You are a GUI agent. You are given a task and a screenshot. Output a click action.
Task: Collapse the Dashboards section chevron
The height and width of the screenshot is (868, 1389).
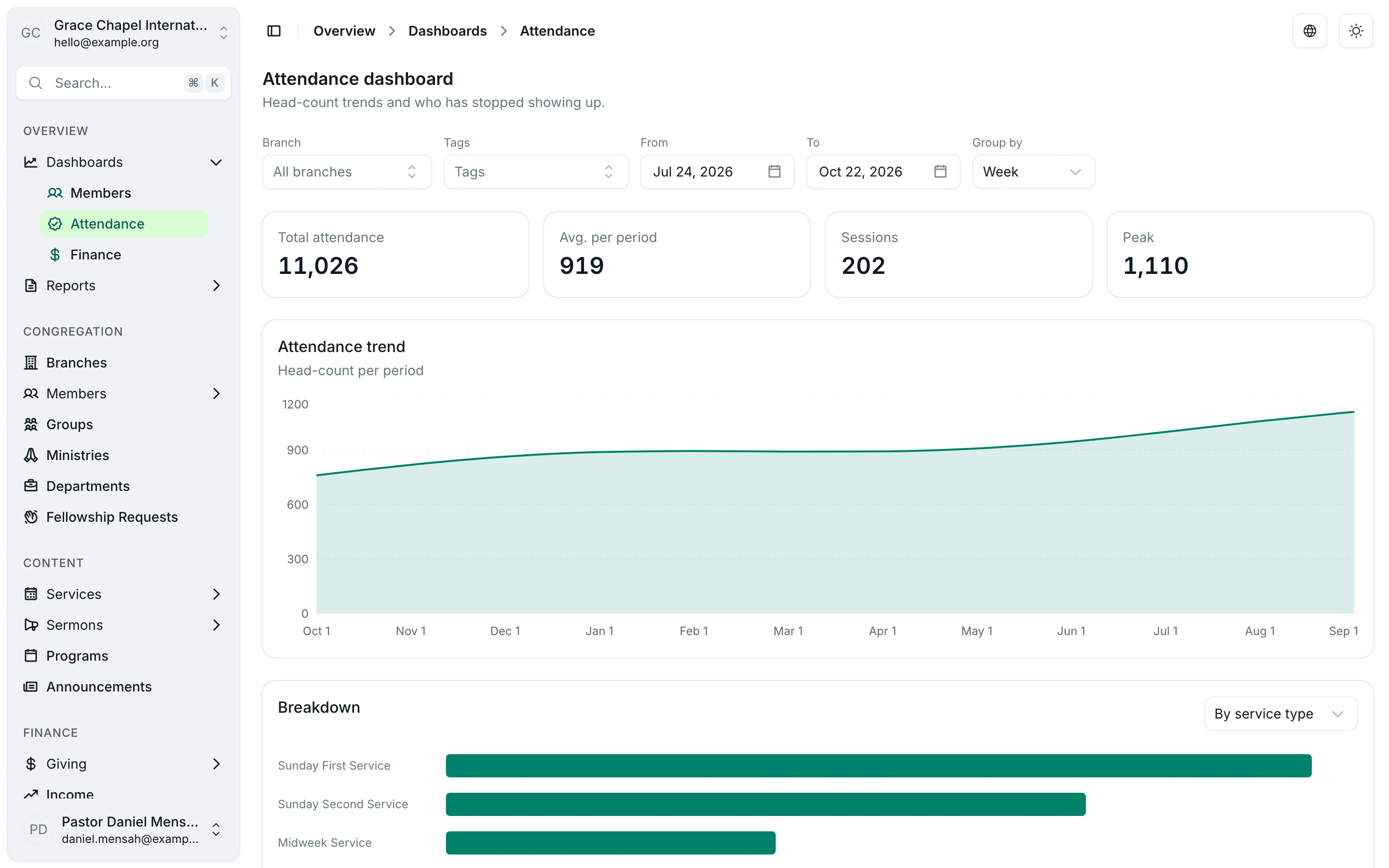[217, 163]
